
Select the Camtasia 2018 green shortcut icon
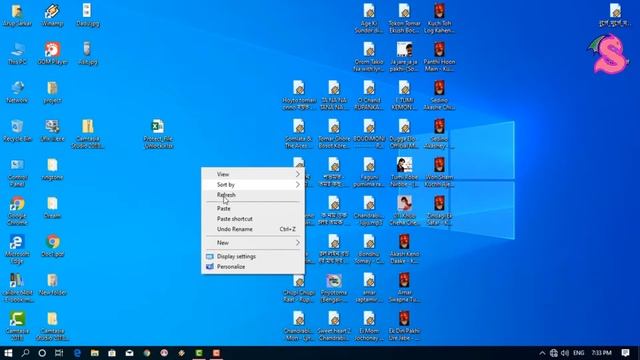pyautogui.click(x=17, y=326)
